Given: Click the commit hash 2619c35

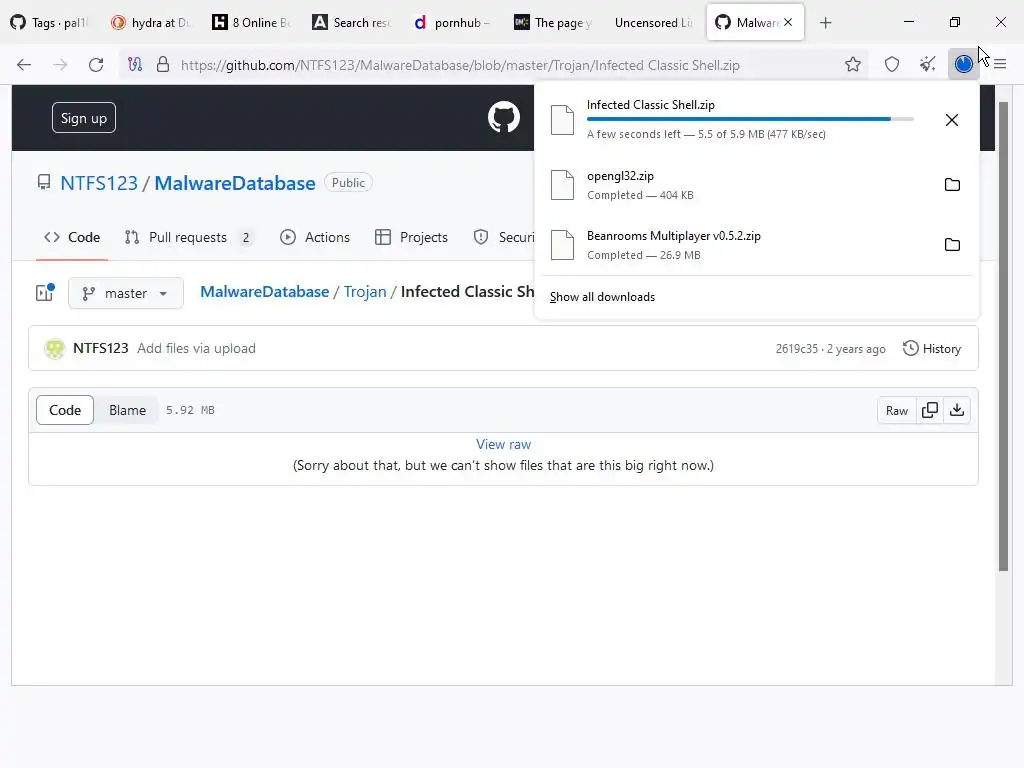Looking at the screenshot, I should pyautogui.click(x=797, y=349).
